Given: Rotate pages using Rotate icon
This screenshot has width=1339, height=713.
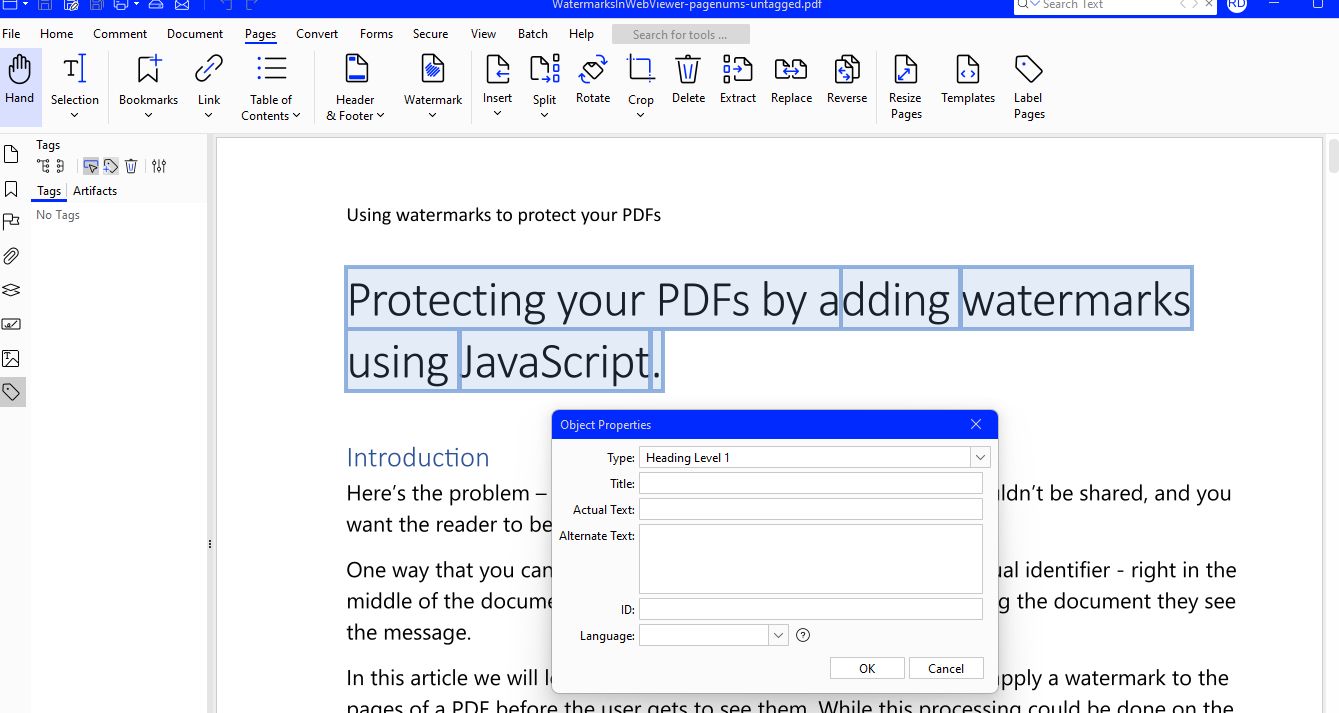Looking at the screenshot, I should coord(593,69).
